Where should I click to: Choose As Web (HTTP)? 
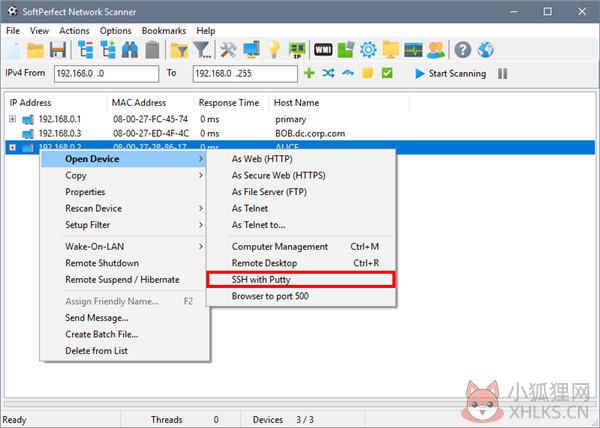(301, 159)
